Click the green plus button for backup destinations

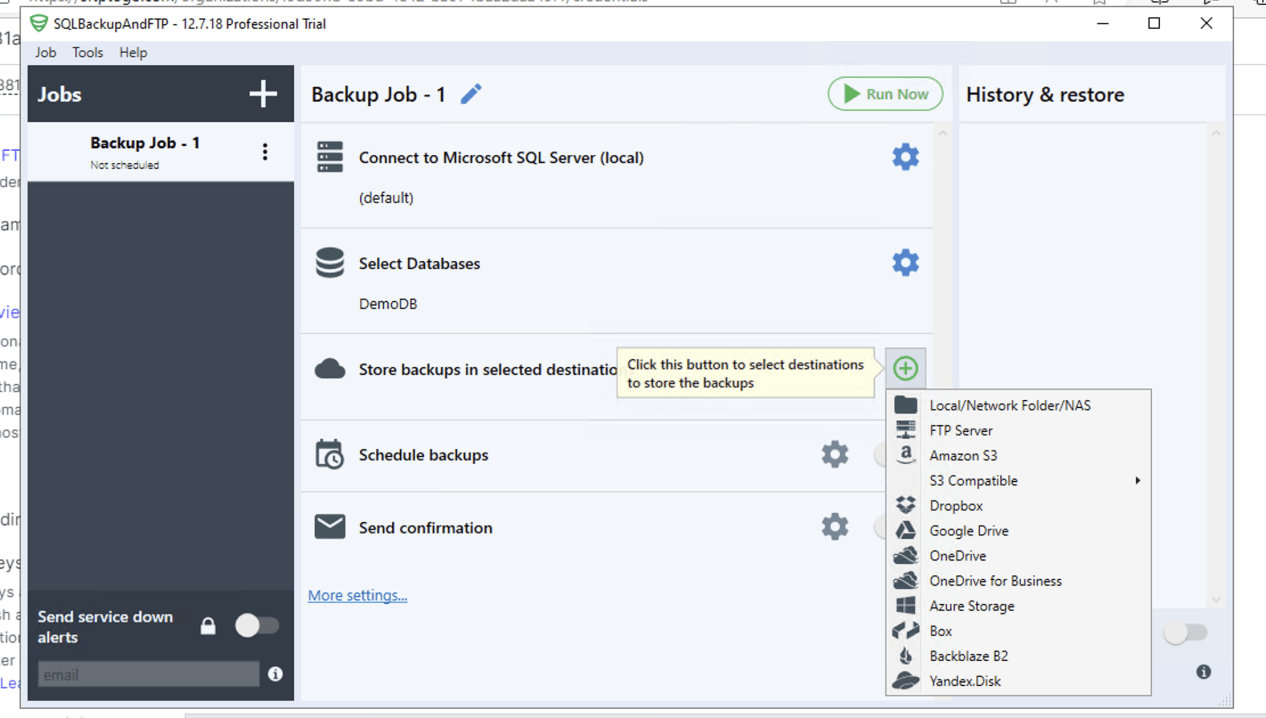point(905,368)
